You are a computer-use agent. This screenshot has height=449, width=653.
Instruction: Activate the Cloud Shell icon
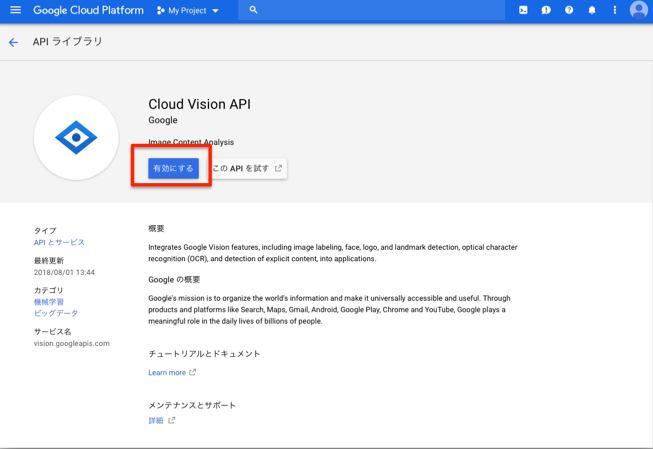click(x=523, y=10)
